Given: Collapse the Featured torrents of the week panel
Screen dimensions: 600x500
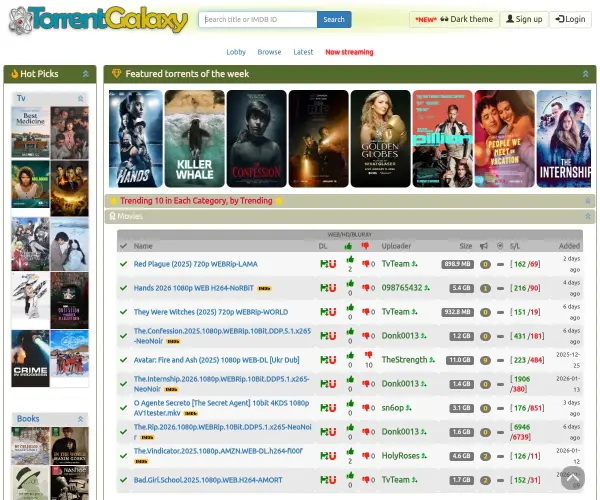Looking at the screenshot, I should tap(585, 74).
